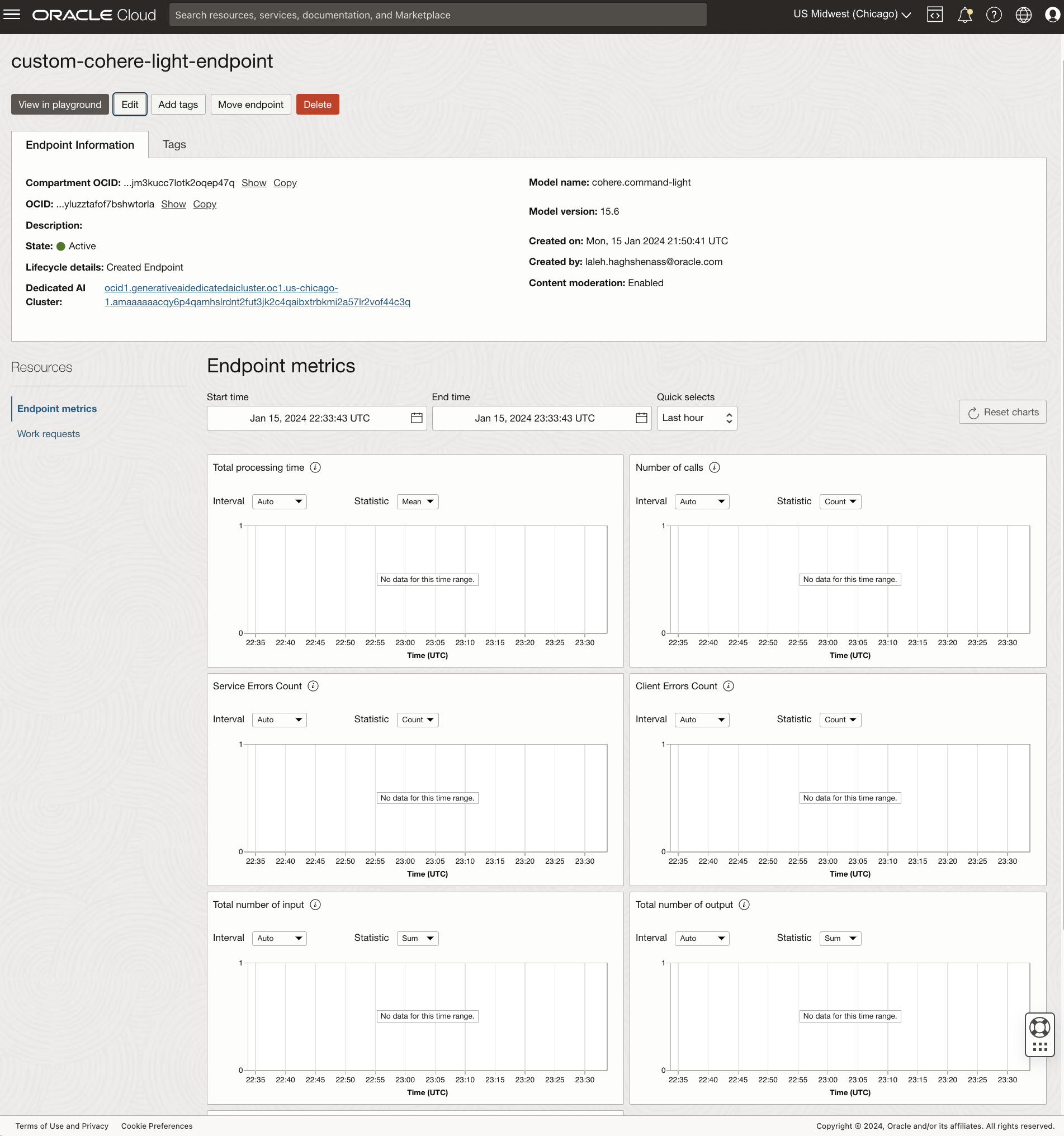Click the model name cohere.command-light
Viewport: 1064px width, 1136px height.
tap(641, 182)
